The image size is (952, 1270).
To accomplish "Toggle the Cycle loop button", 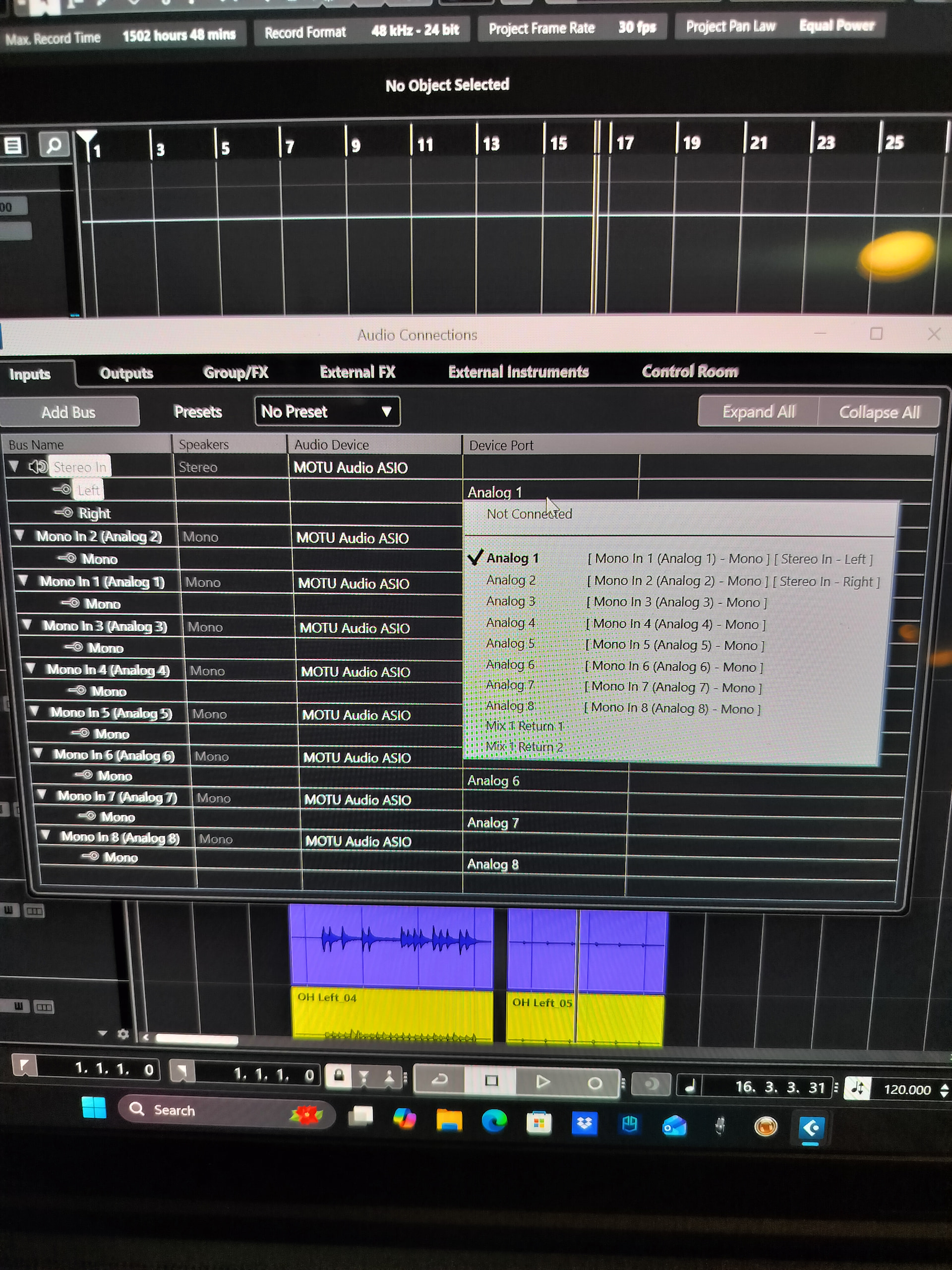I will (x=440, y=1080).
